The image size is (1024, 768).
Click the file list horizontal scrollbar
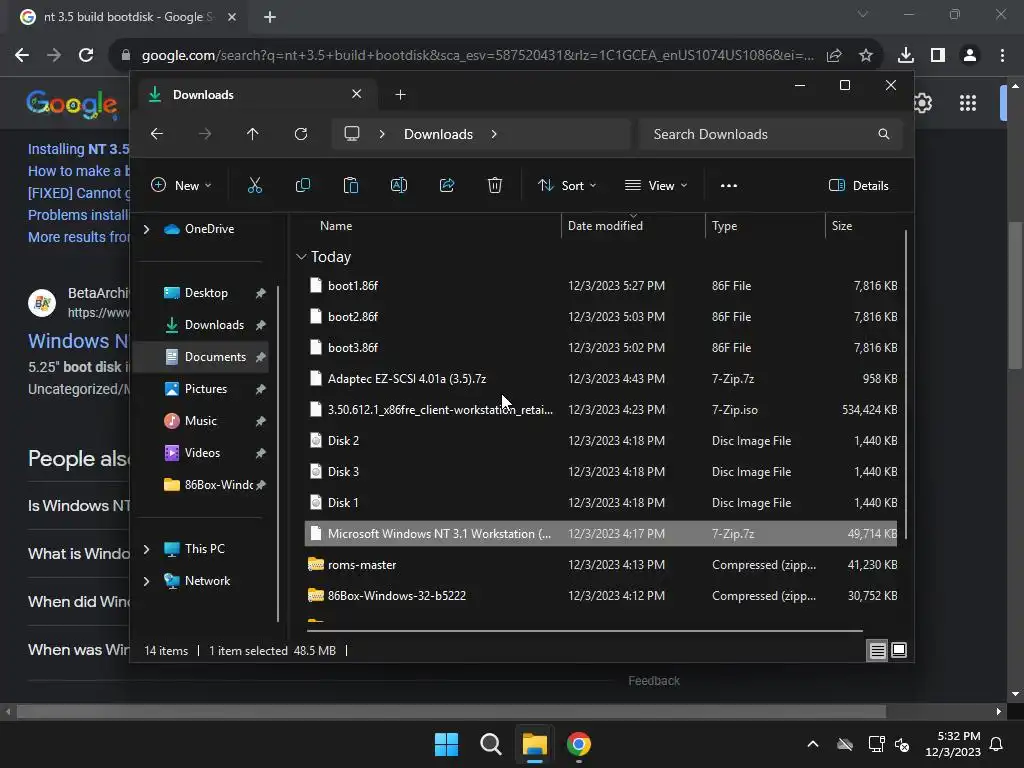(x=584, y=631)
